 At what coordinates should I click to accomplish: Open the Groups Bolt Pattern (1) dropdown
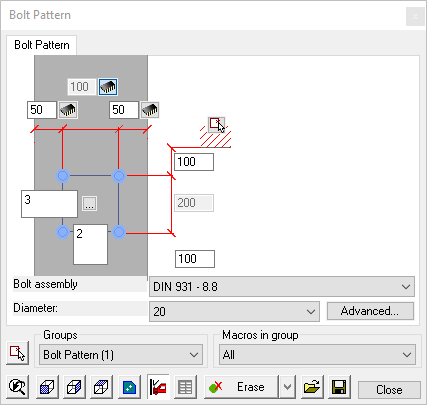tap(121, 355)
